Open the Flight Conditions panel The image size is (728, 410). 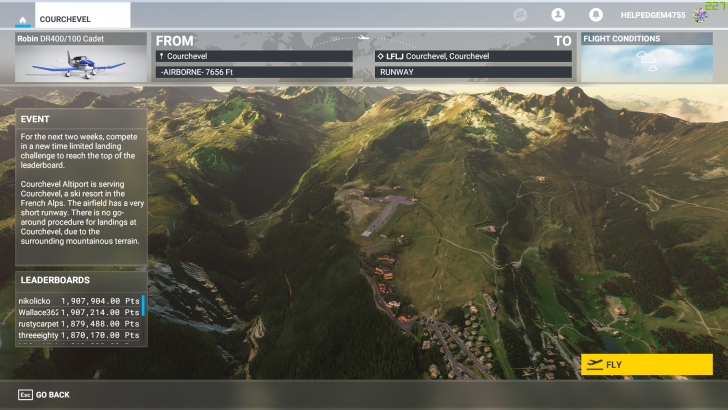(647, 57)
